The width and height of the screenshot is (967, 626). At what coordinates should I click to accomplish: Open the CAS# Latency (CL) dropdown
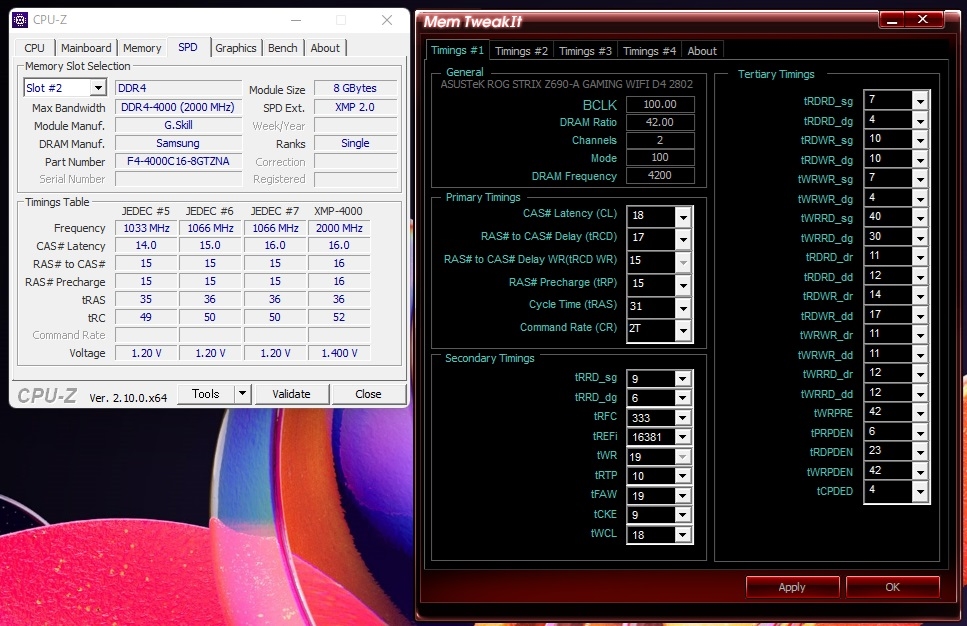(x=683, y=217)
